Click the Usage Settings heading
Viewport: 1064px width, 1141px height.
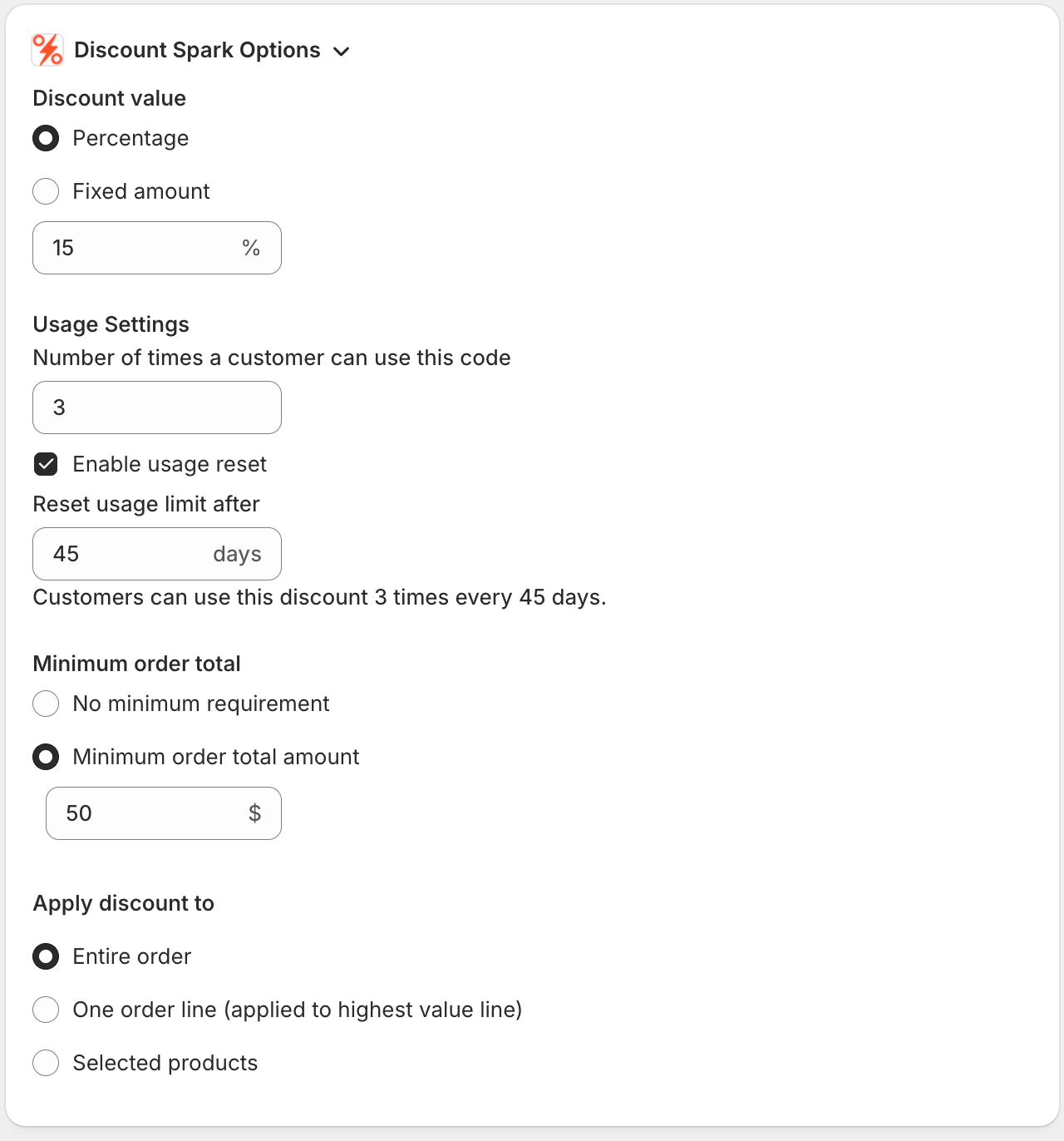(111, 324)
